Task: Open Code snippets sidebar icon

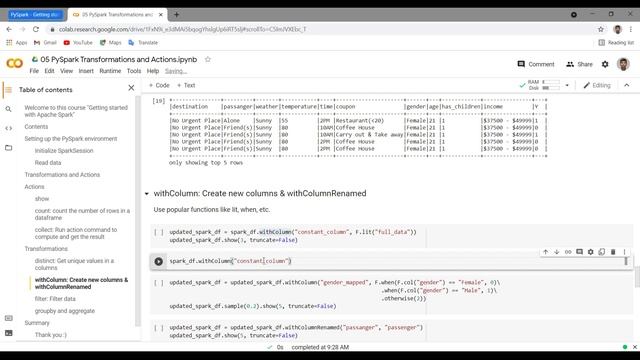Action: click(x=8, y=128)
